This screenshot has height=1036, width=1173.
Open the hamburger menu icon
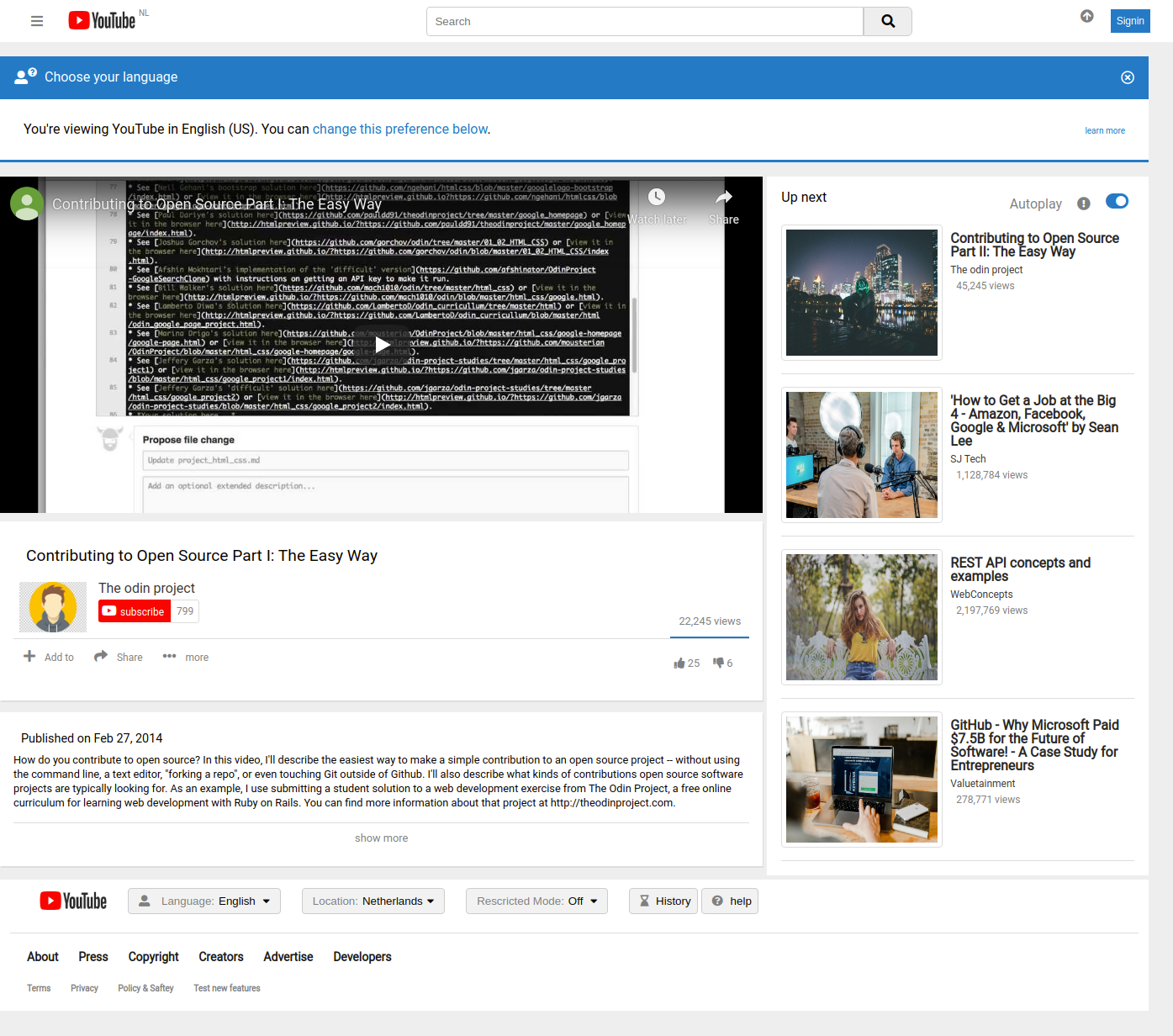click(x=37, y=21)
